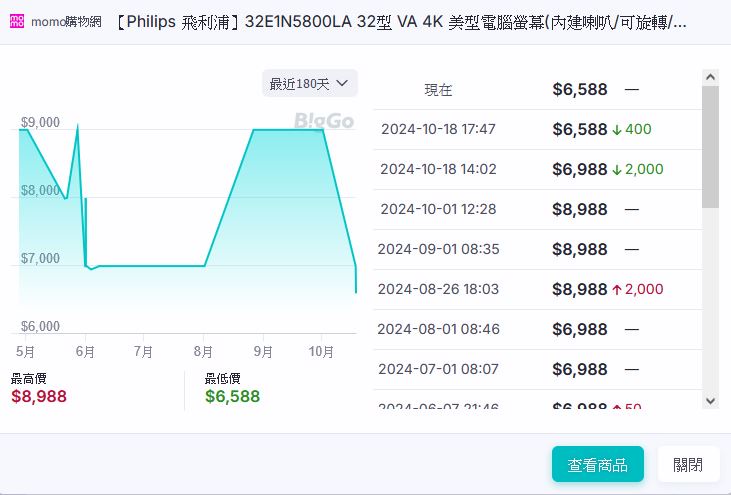The width and height of the screenshot is (731, 495).
Task: Select the 2024-10-01 12:28 price row
Action: coord(438,209)
